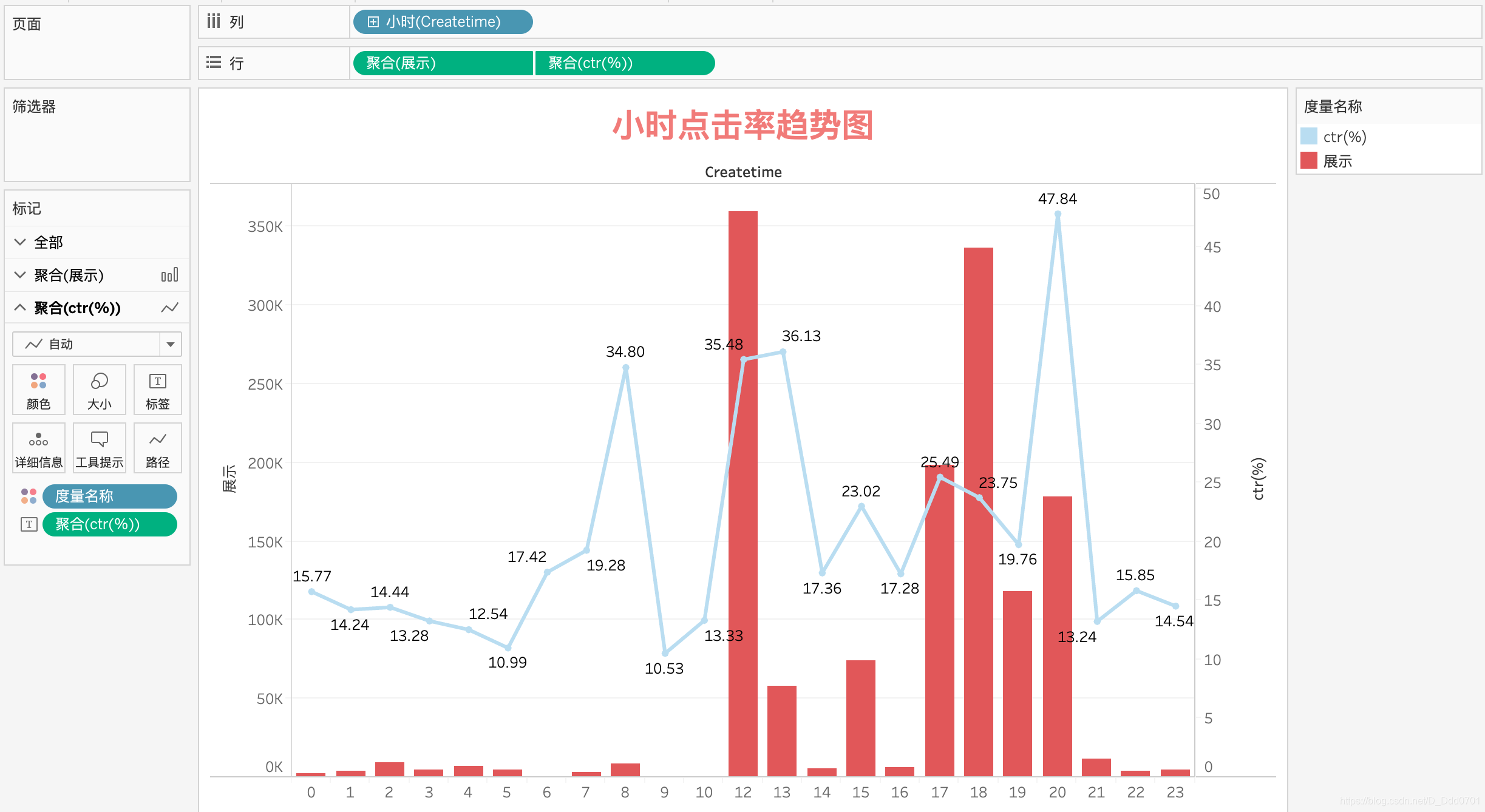Click hour 17 on the x-axis
Image resolution: width=1485 pixels, height=812 pixels.
(x=940, y=793)
